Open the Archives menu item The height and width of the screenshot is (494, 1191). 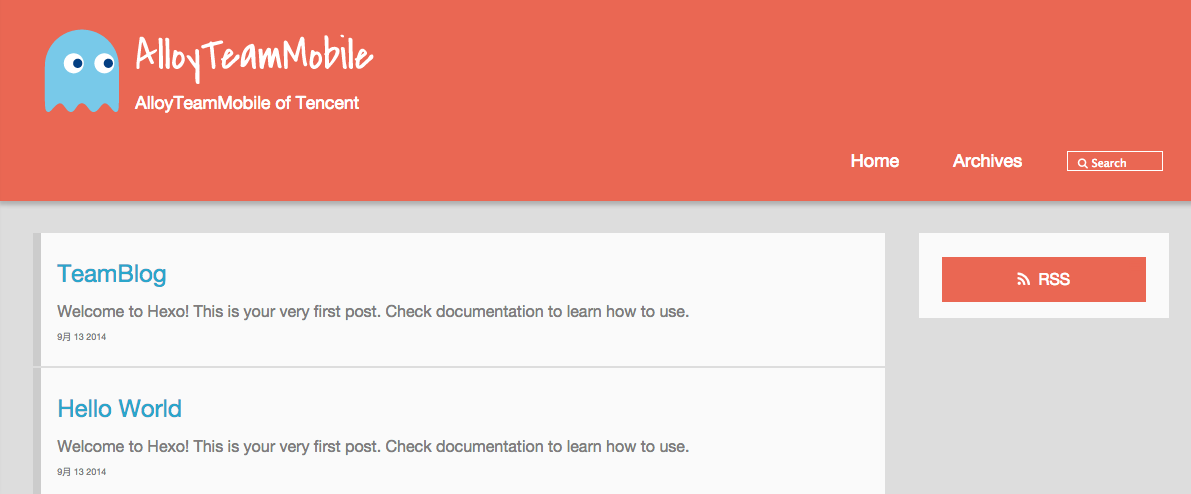(987, 161)
